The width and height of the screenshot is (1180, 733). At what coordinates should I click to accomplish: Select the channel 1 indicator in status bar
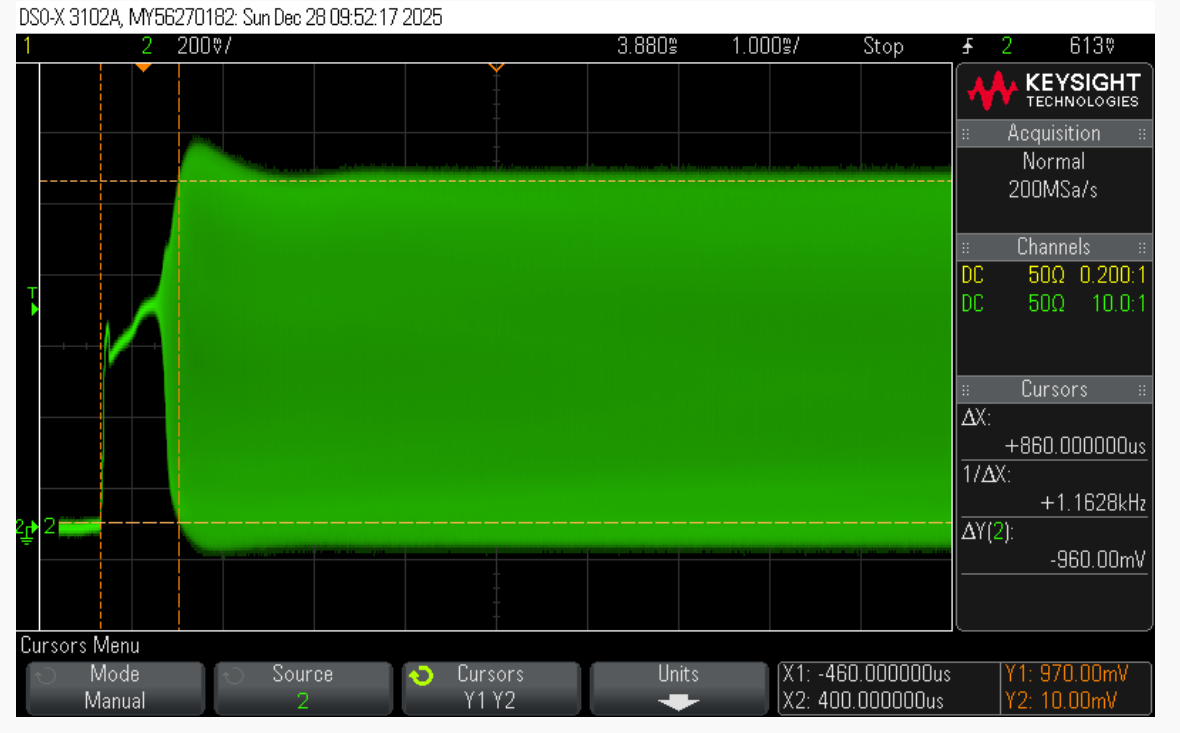coord(27,46)
